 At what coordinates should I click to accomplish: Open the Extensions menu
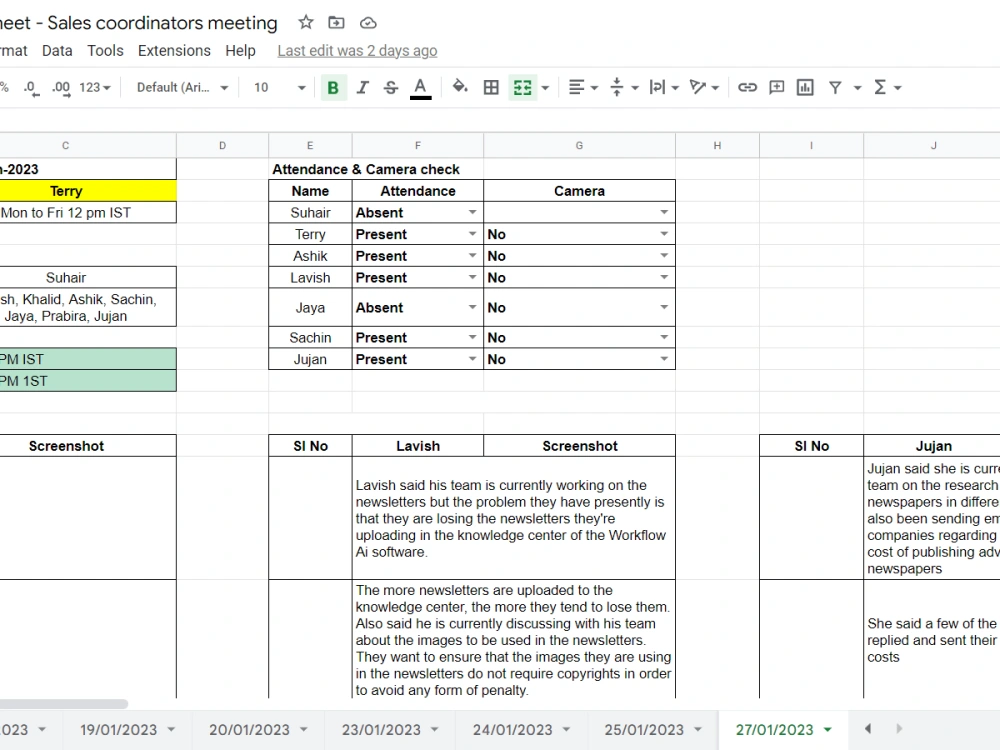tap(174, 50)
